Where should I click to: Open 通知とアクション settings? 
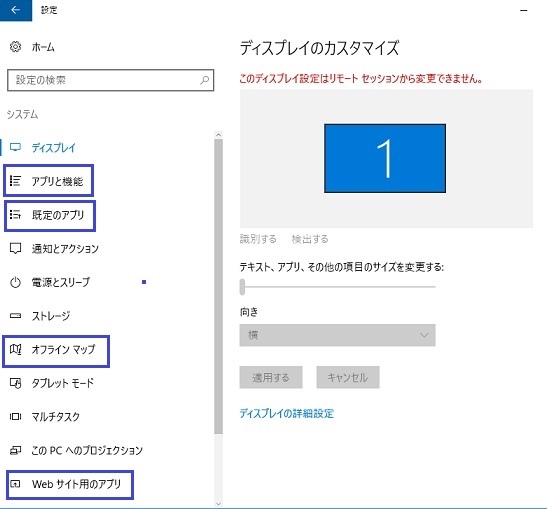point(54,249)
